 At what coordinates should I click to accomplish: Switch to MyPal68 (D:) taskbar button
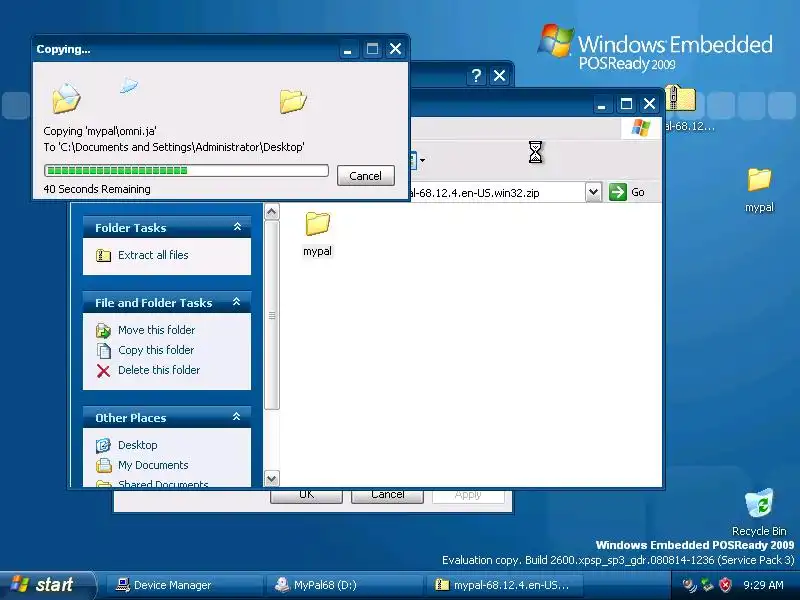[343, 585]
